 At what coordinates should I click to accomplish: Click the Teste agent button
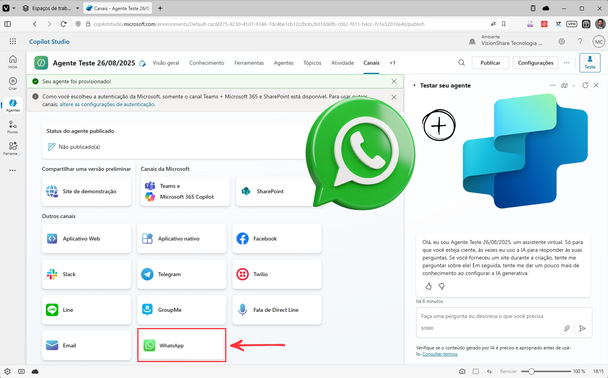click(590, 62)
